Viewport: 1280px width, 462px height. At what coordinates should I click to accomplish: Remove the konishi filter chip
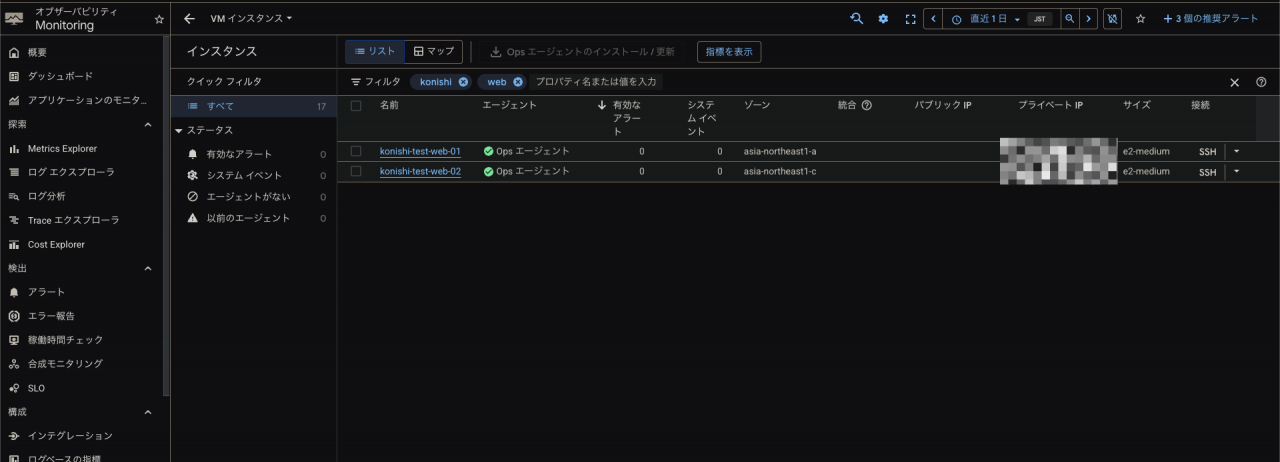(x=463, y=82)
